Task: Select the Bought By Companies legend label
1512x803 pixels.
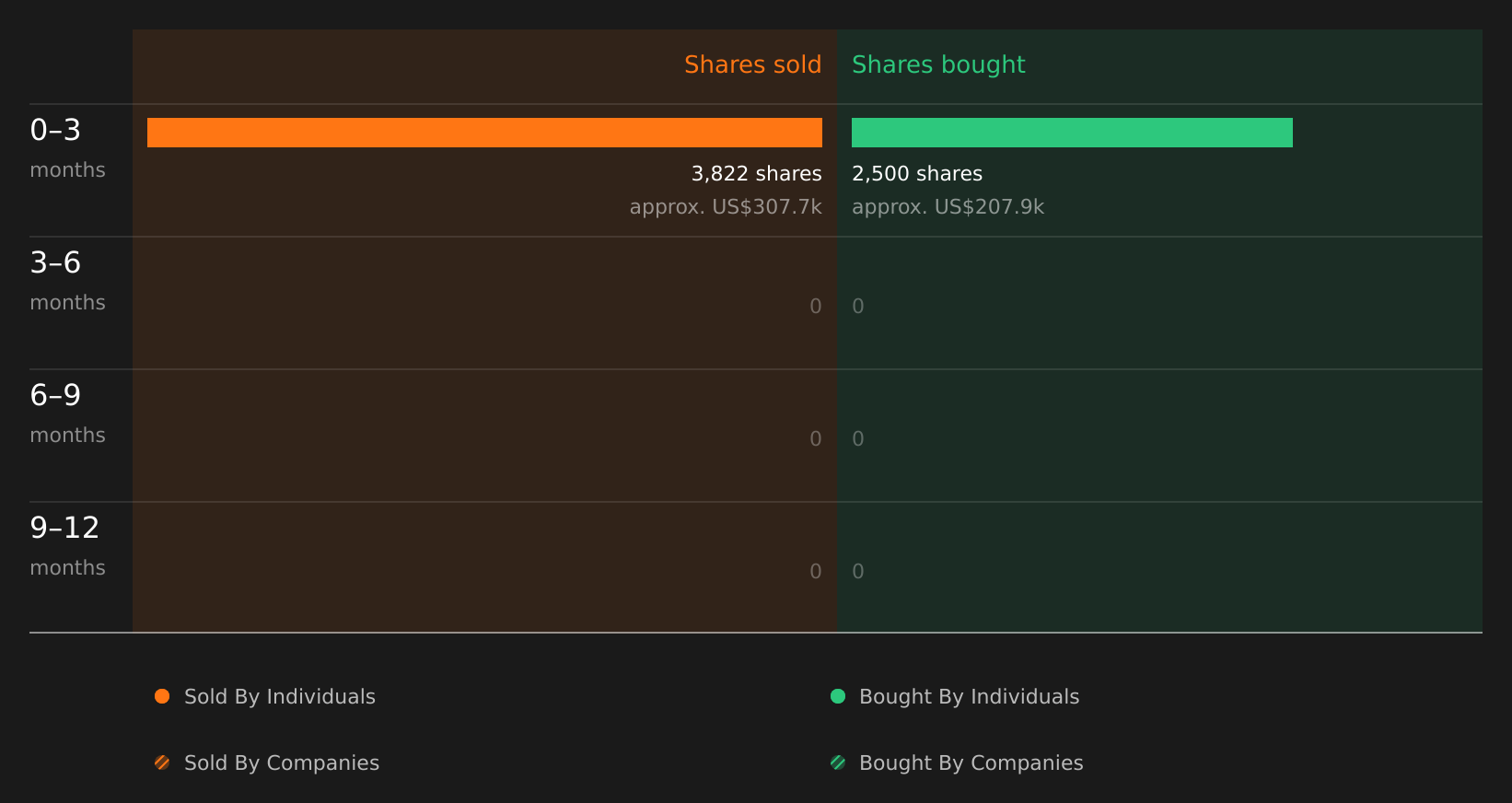Action: (971, 763)
